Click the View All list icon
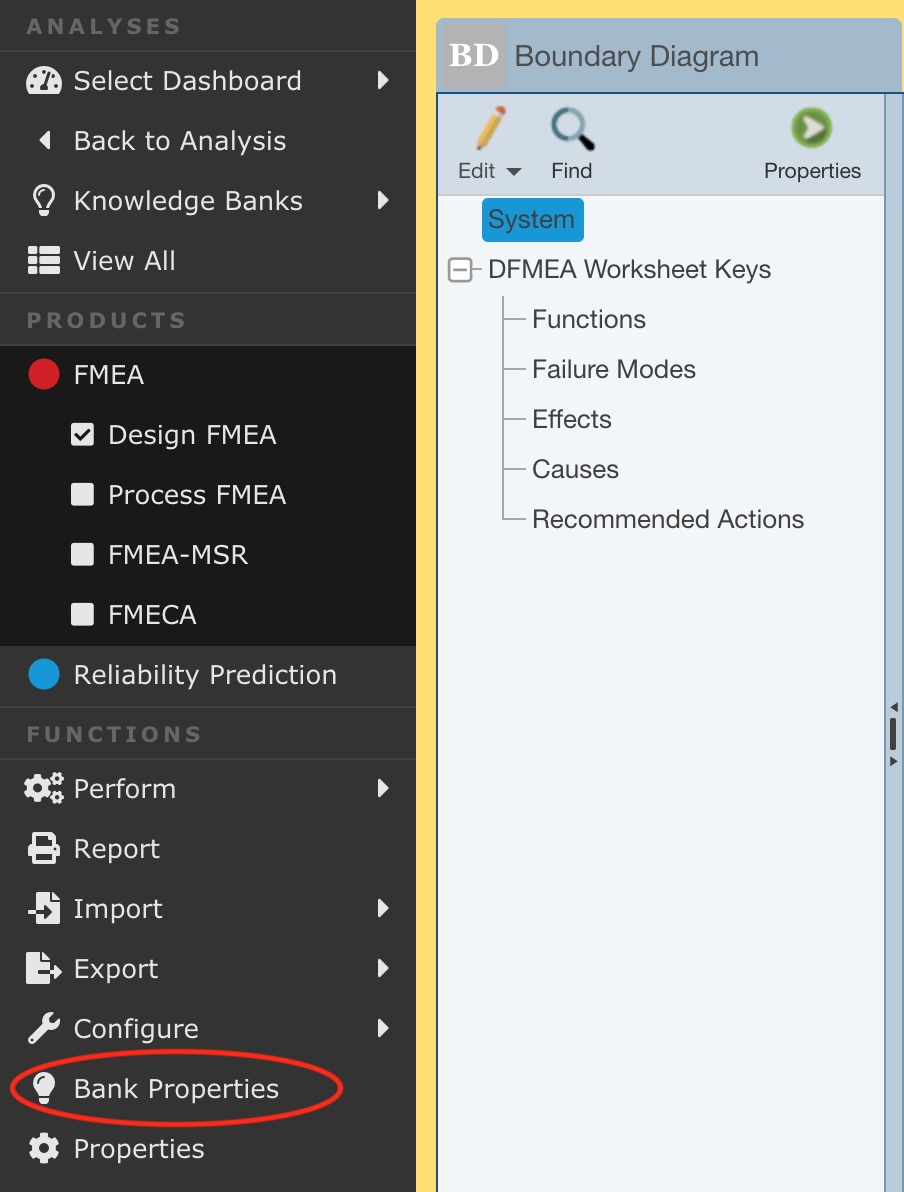Image resolution: width=904 pixels, height=1192 pixels. [x=44, y=260]
